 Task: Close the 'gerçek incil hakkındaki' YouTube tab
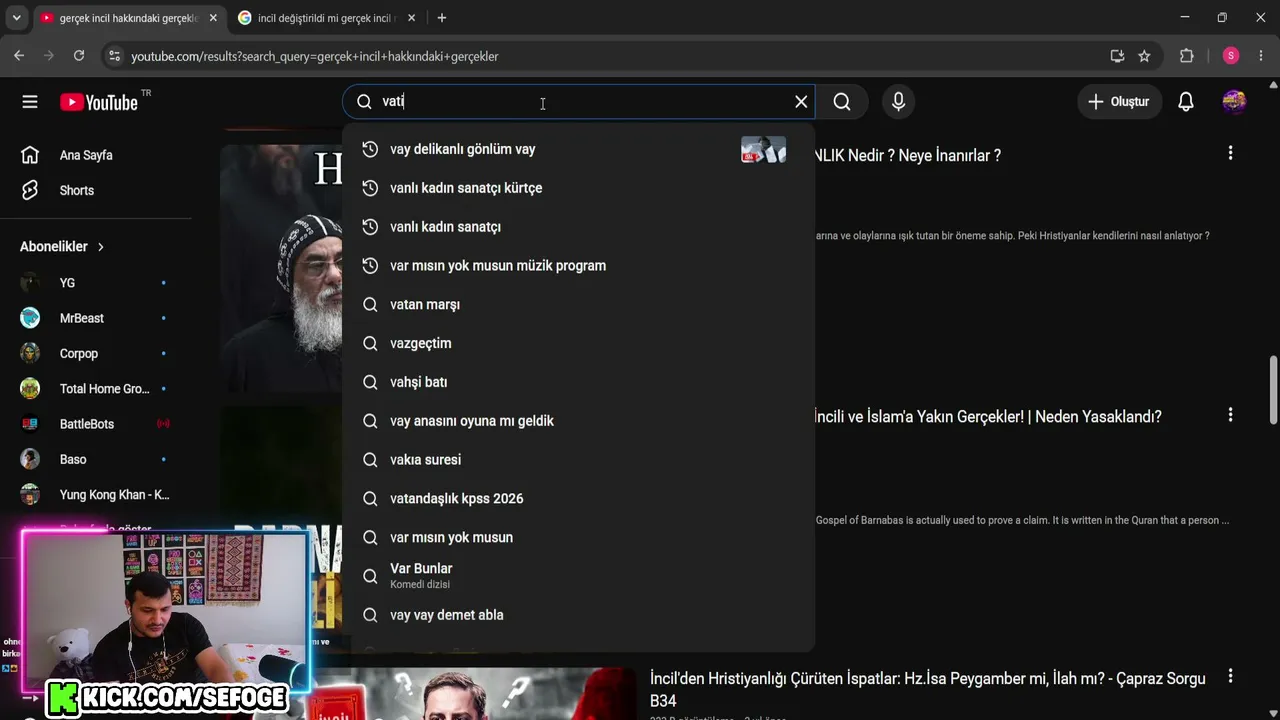(x=213, y=18)
